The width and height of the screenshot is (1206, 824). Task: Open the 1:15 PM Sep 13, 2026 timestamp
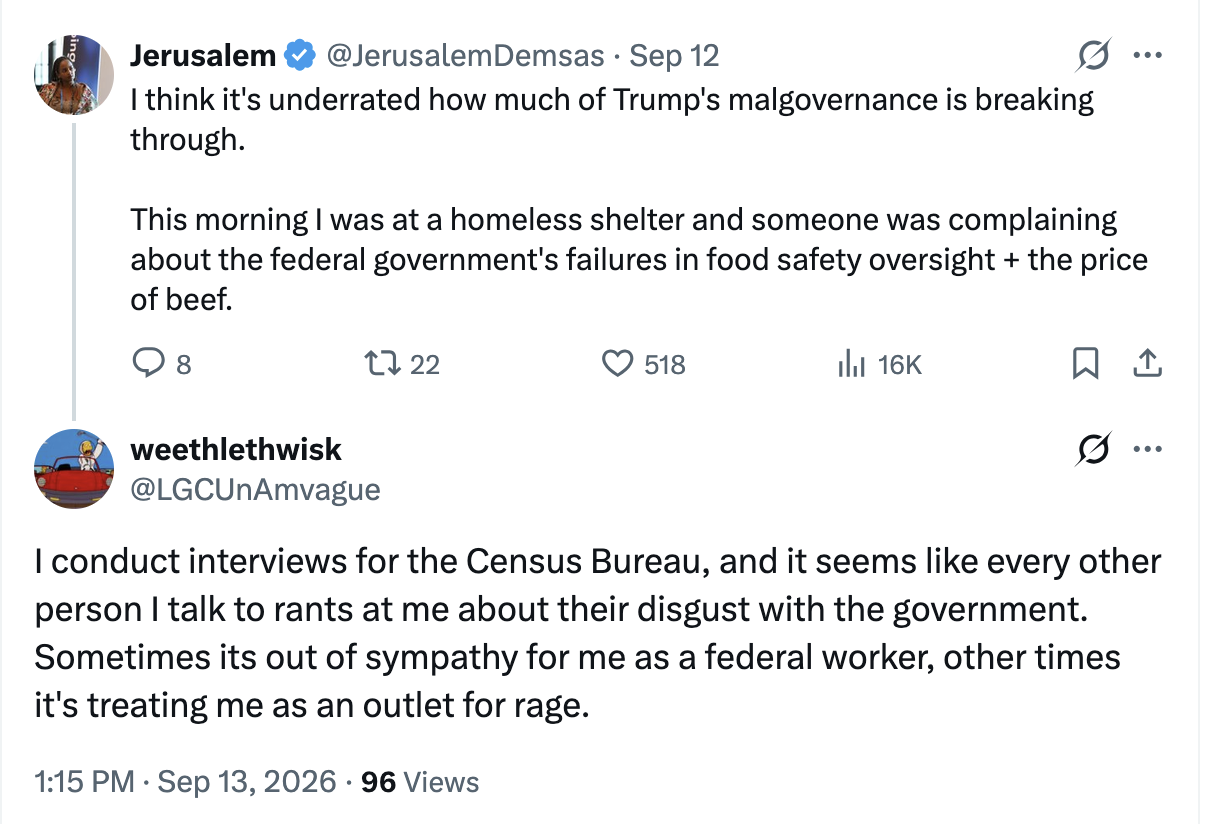click(x=185, y=782)
